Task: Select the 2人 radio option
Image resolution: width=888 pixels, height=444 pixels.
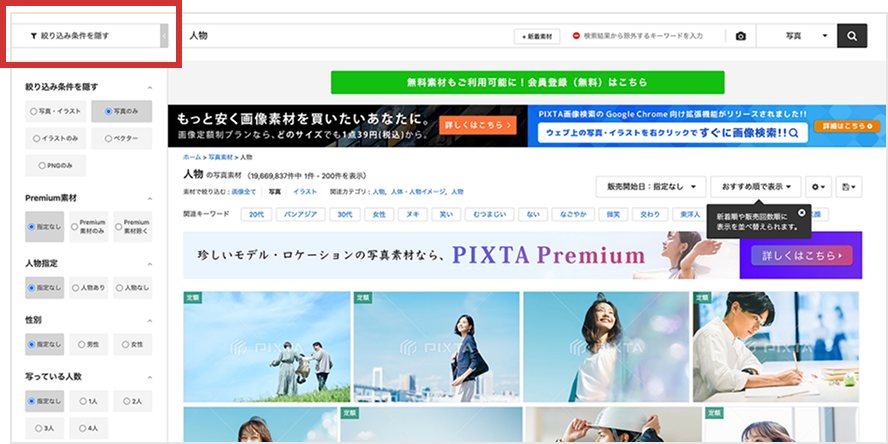Action: coord(133,401)
